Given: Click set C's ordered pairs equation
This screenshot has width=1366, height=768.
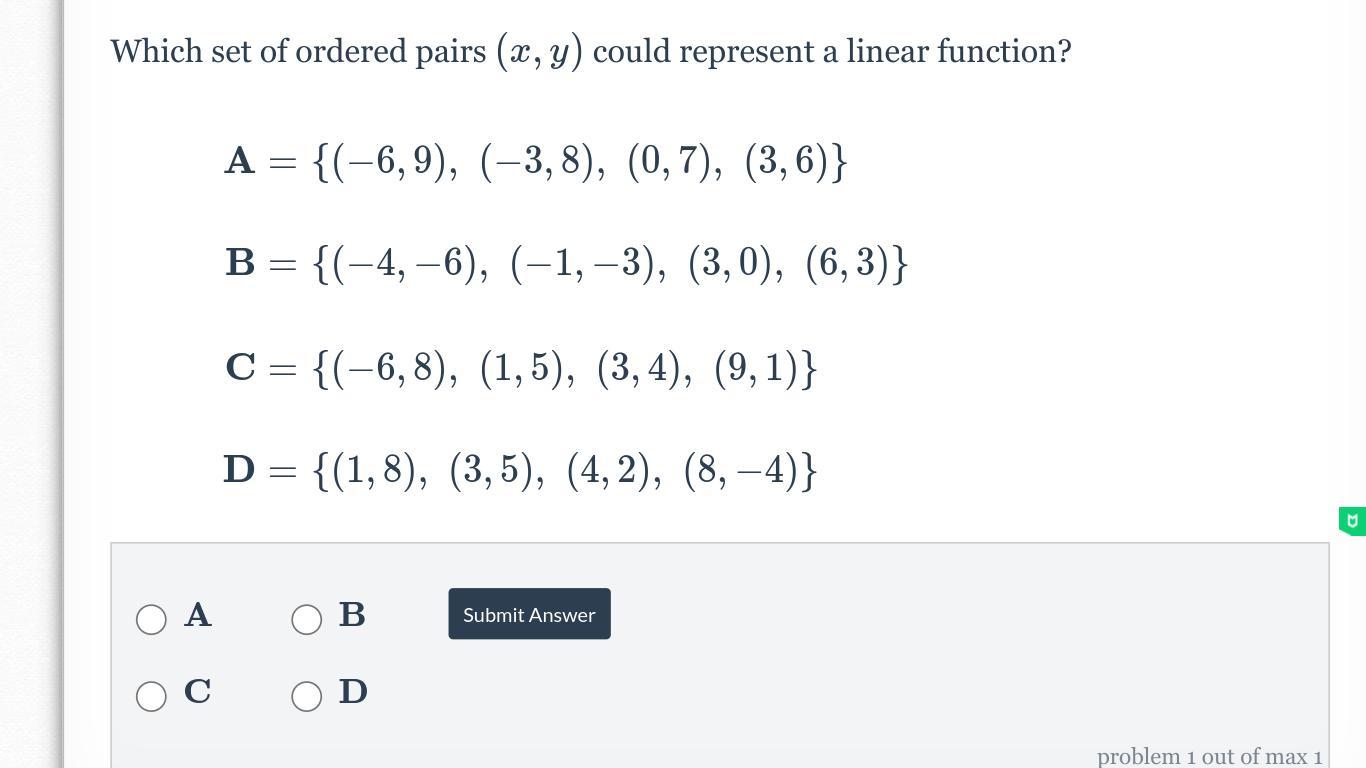Looking at the screenshot, I should [x=521, y=368].
